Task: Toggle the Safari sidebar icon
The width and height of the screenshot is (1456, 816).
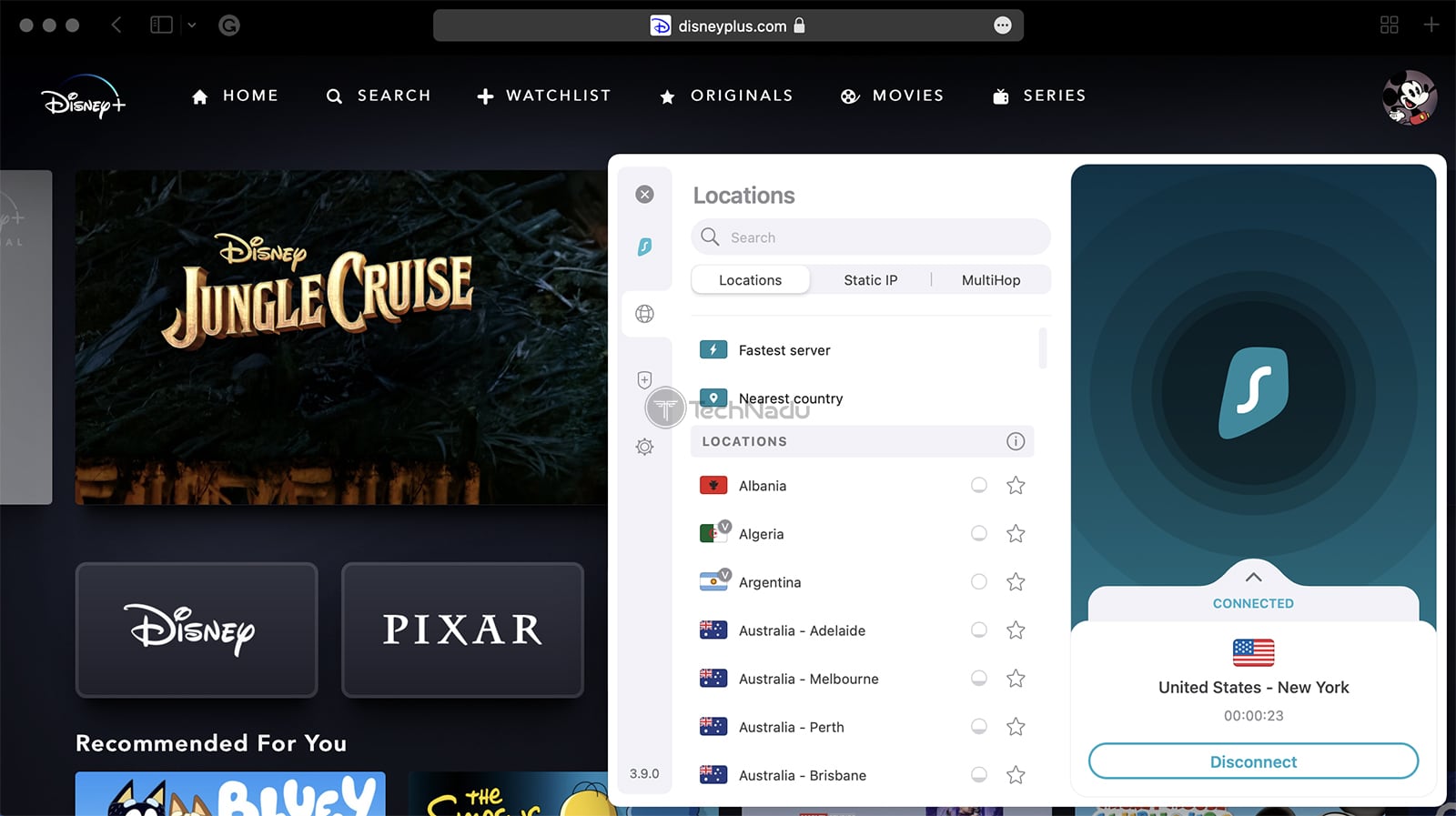Action: (x=161, y=25)
